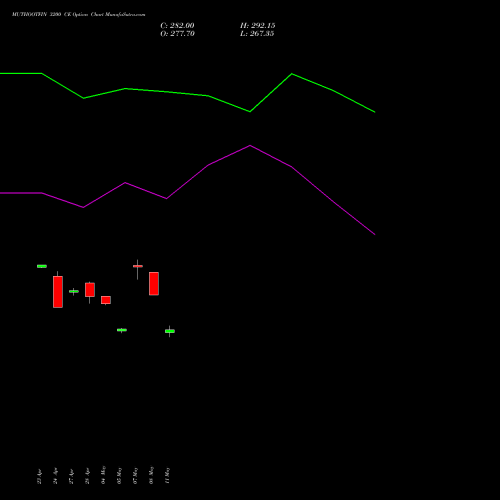The image size is (500, 500).
Task: Select the 11 May date label
Action: point(167,475)
